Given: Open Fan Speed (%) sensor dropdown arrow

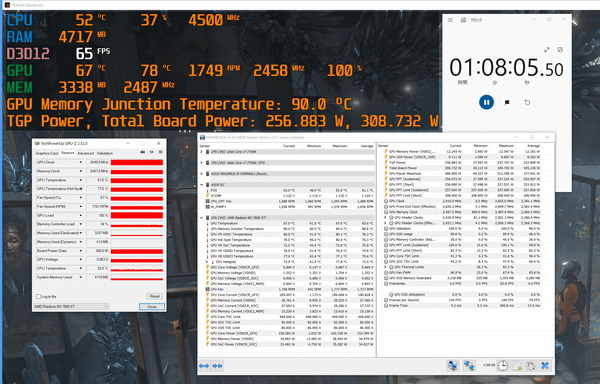Looking at the screenshot, I should pos(81,198).
